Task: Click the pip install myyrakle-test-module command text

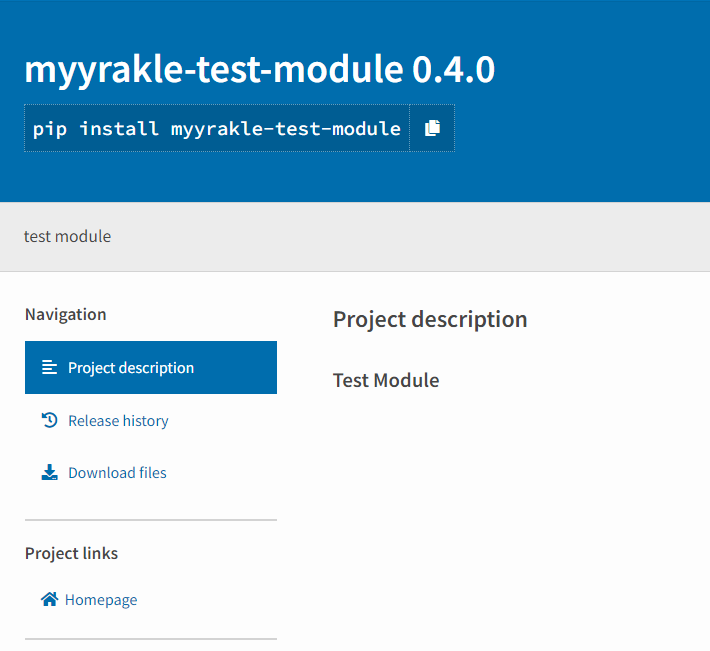Action: click(216, 129)
